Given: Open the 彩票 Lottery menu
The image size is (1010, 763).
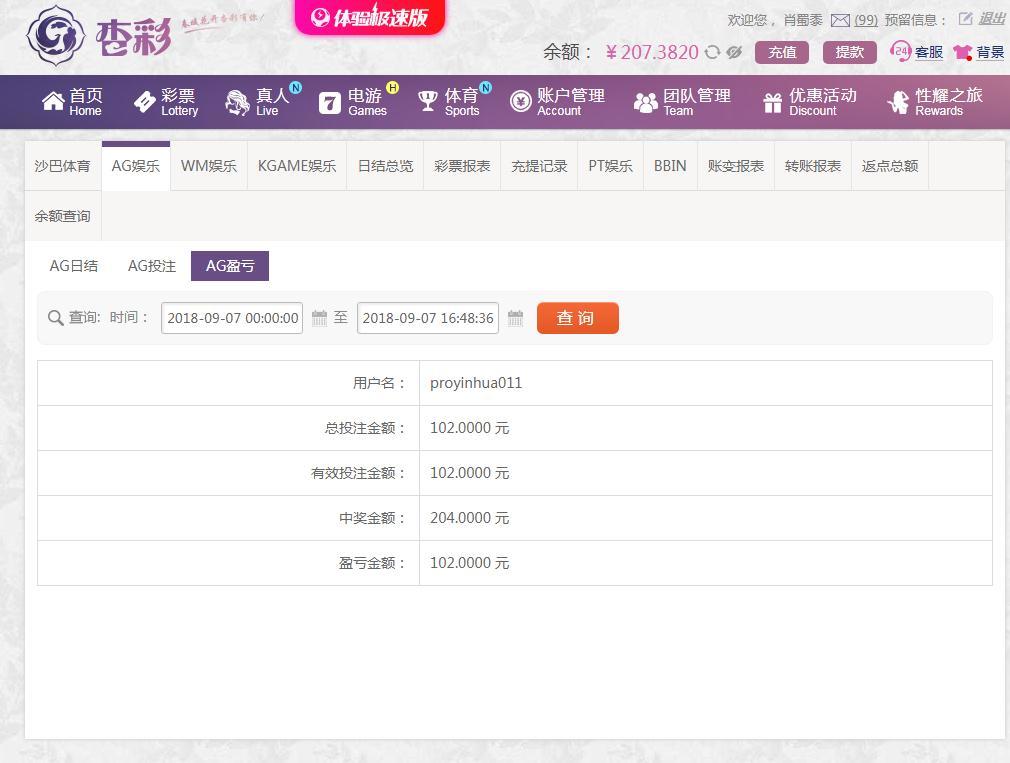Looking at the screenshot, I should (166, 101).
